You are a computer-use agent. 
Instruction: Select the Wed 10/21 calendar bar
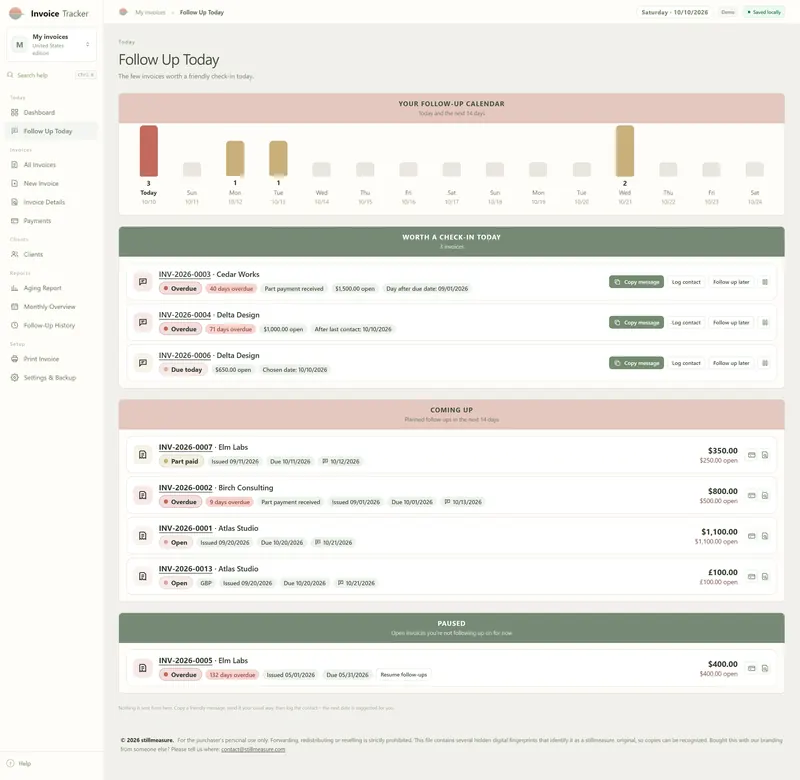click(624, 151)
